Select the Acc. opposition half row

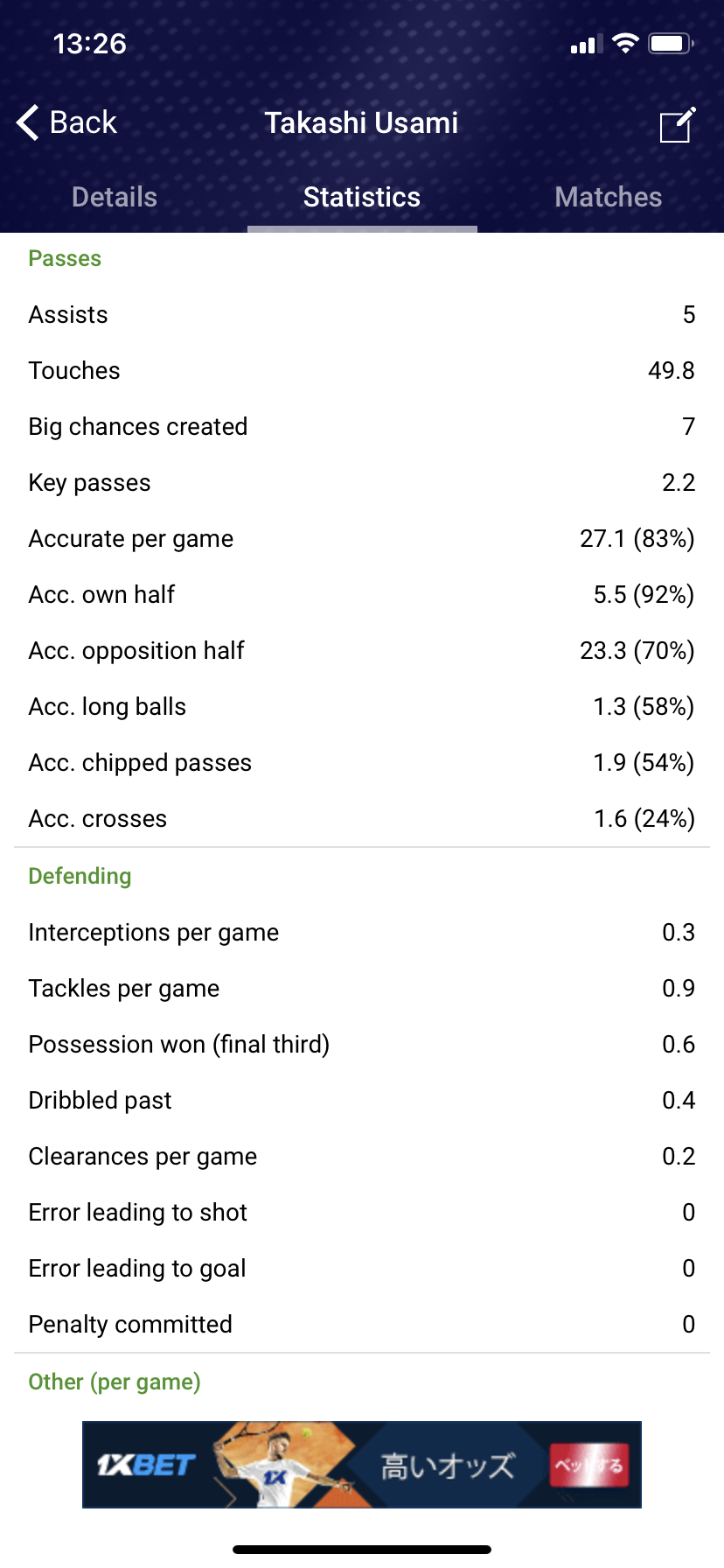pyautogui.click(x=362, y=651)
